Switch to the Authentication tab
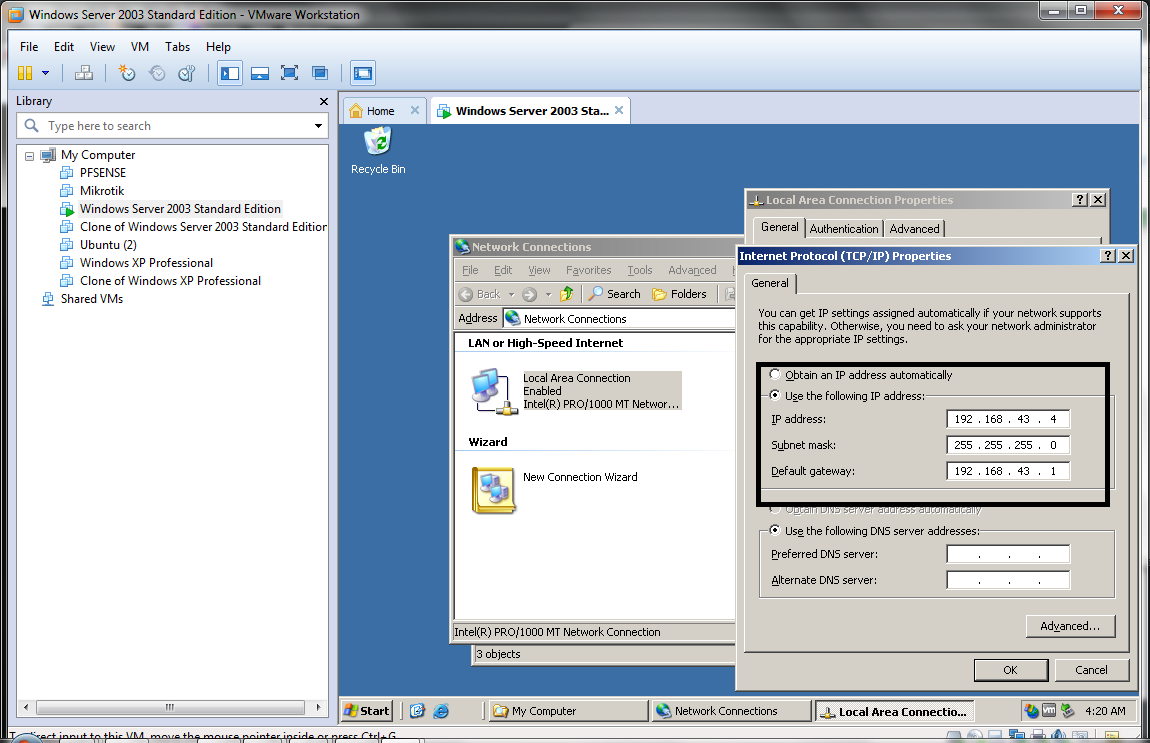1150x743 pixels. click(843, 228)
